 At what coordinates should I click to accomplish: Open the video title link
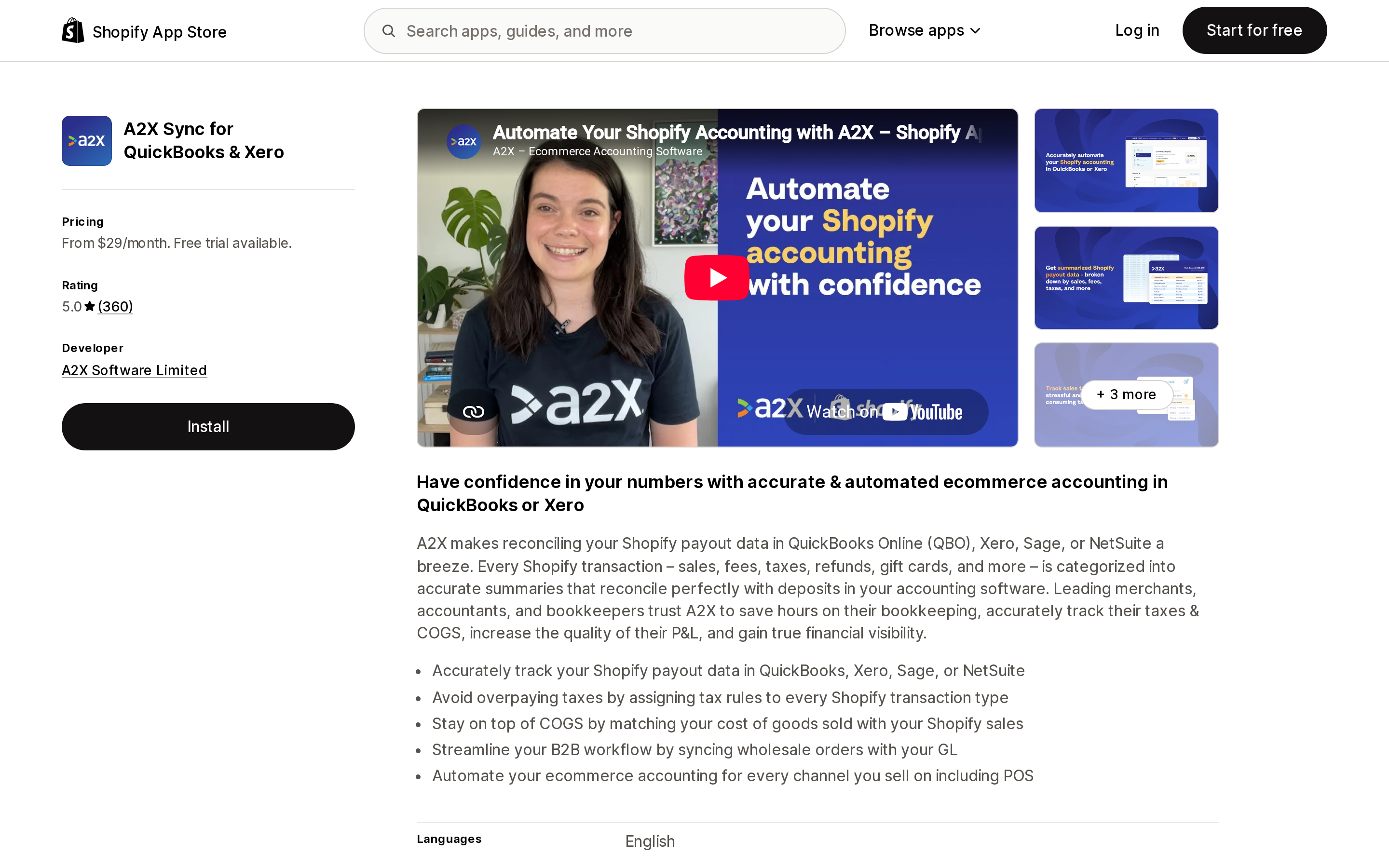point(737,133)
